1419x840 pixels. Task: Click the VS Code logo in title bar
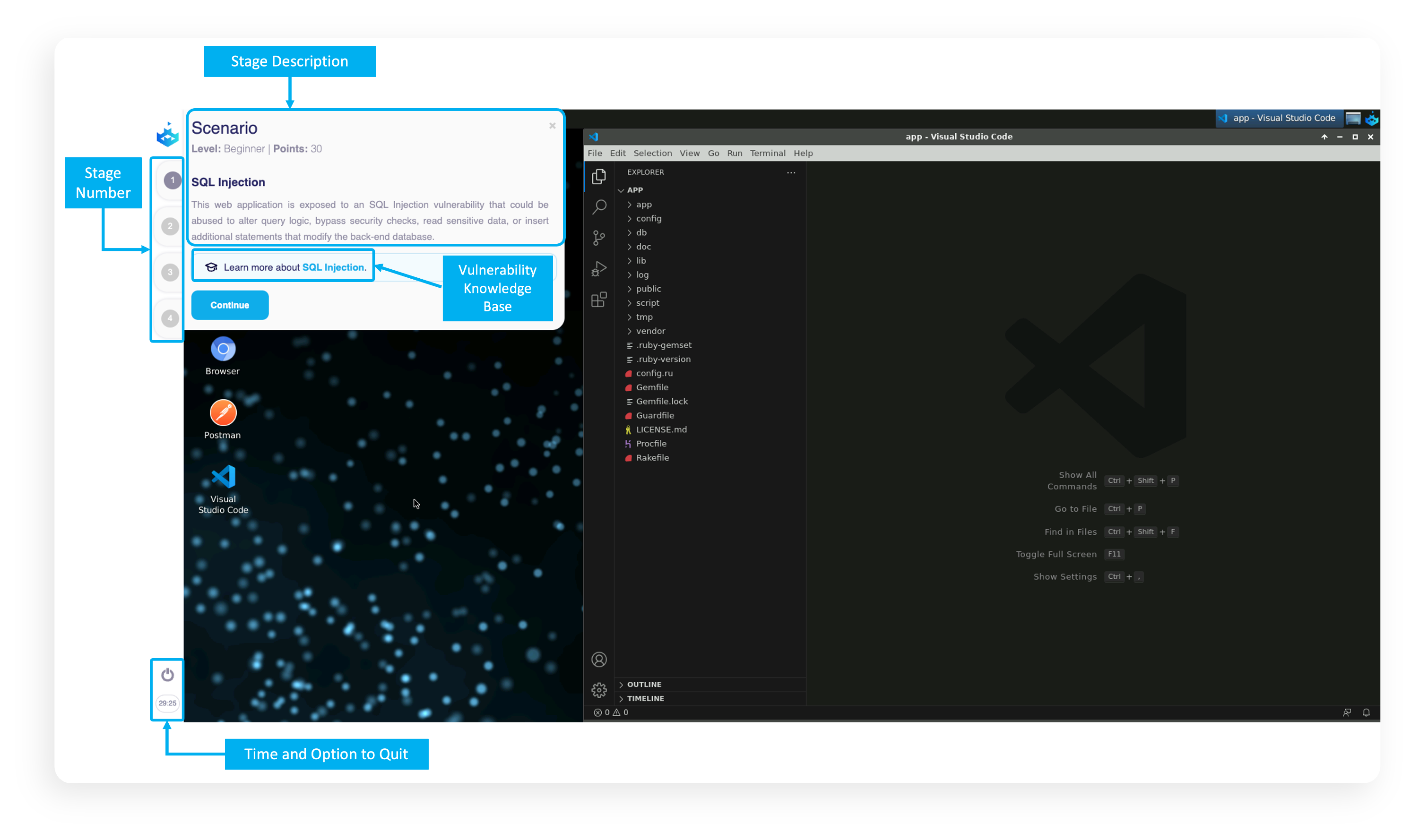593,137
